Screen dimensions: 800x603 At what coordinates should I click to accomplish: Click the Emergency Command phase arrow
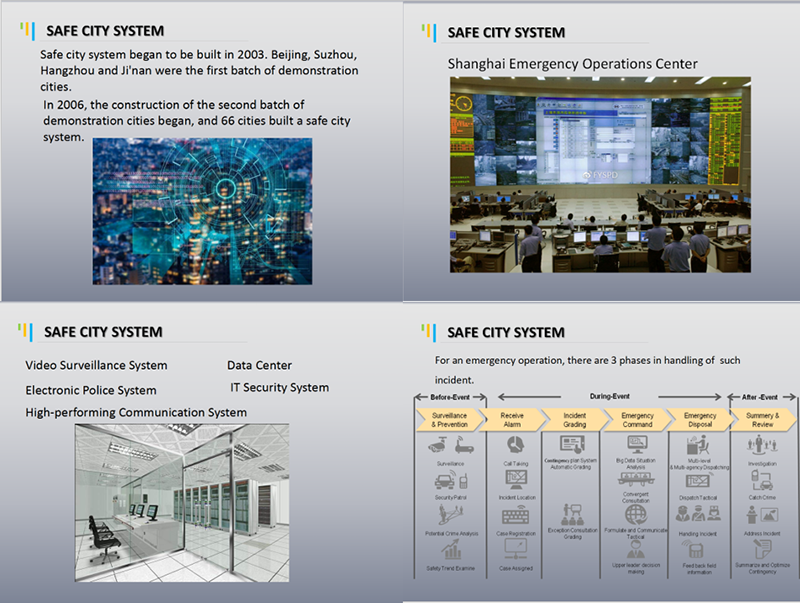coord(637,420)
